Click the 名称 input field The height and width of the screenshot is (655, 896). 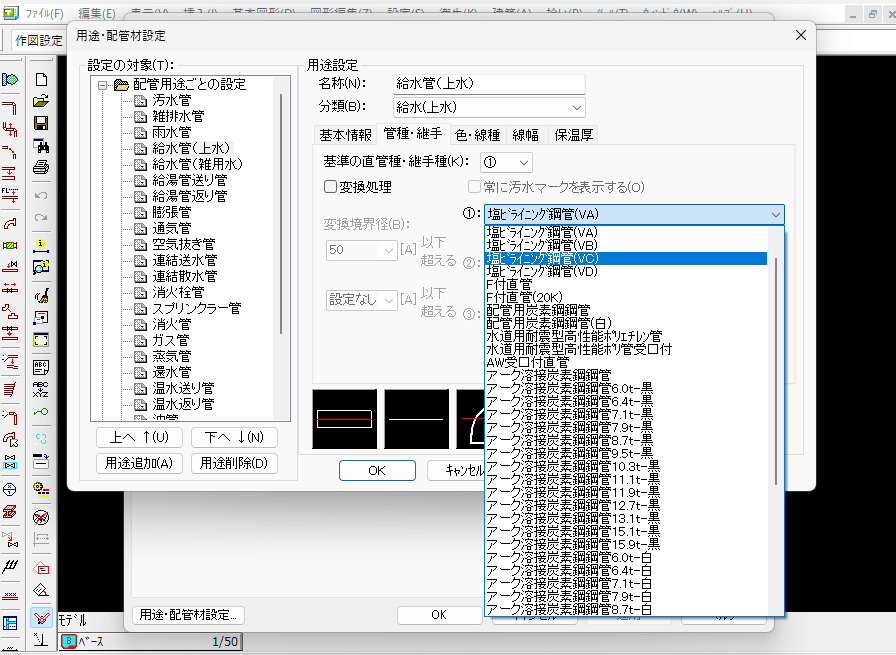[x=490, y=83]
